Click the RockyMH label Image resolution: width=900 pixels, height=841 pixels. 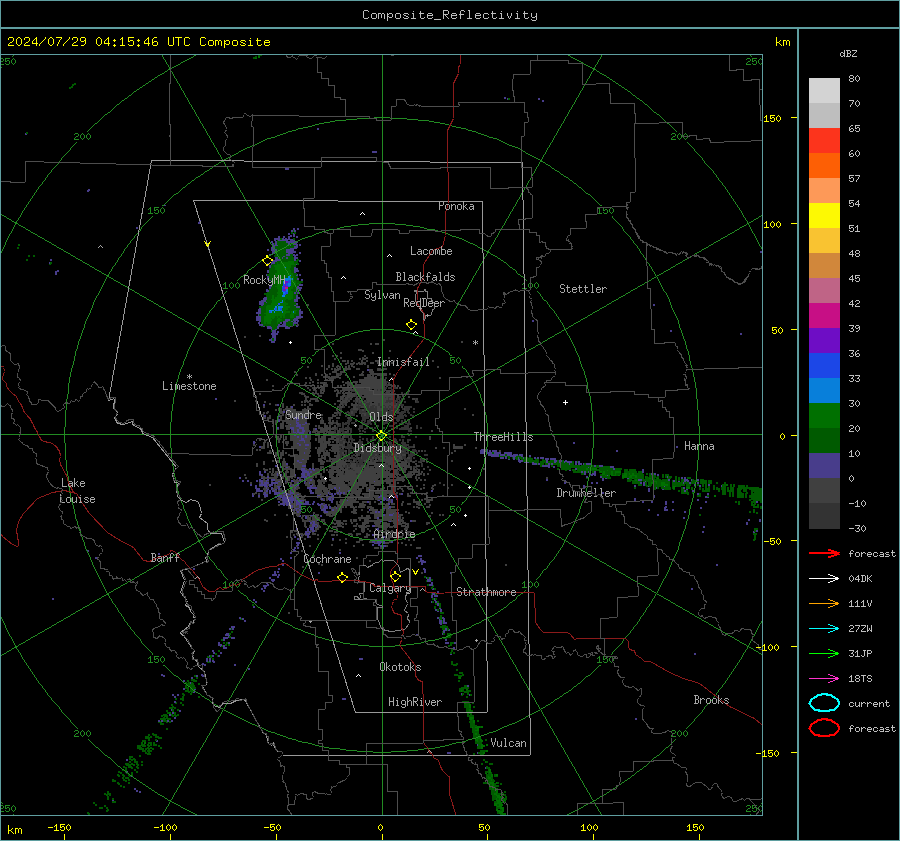point(264,280)
